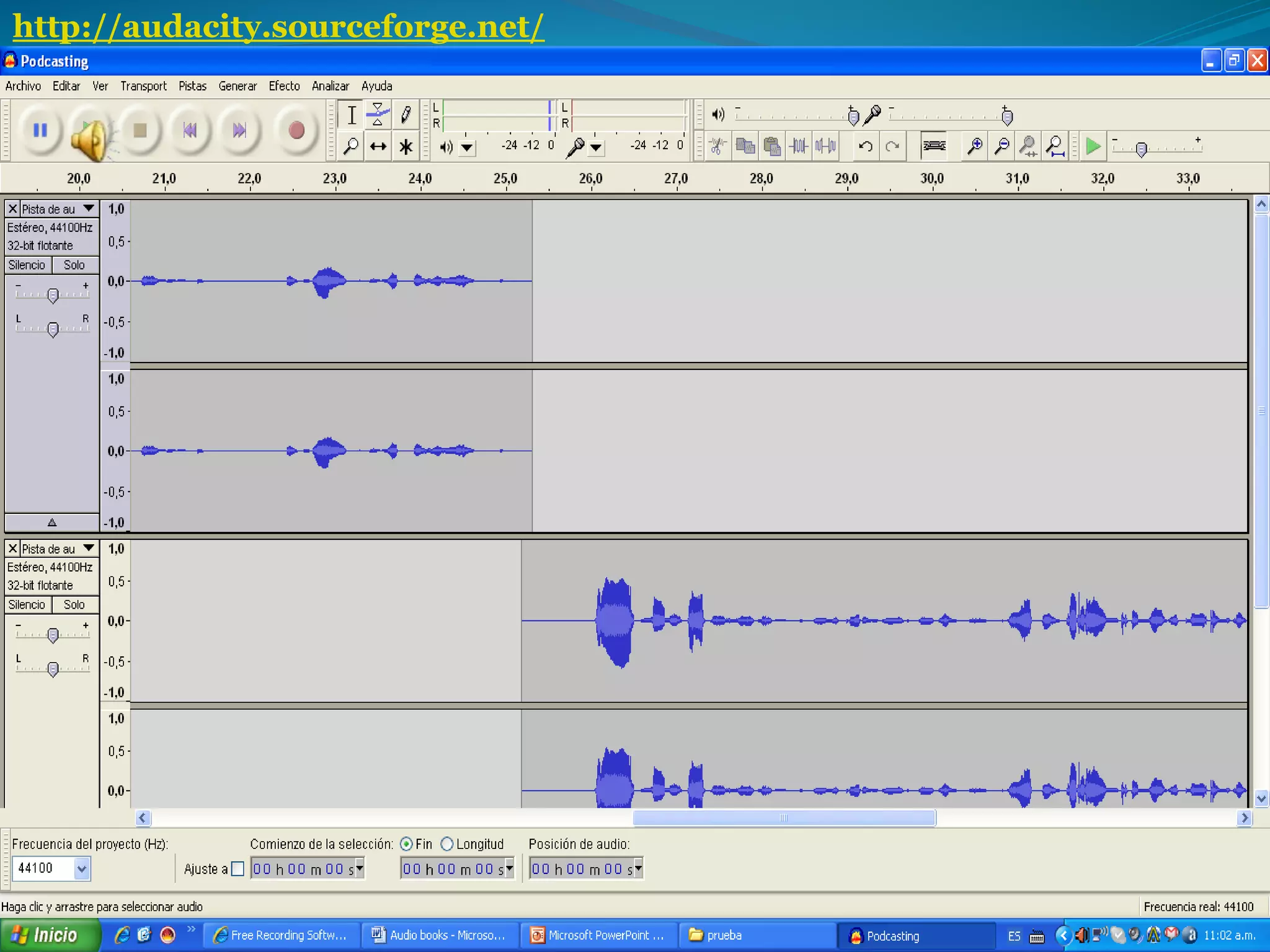Click the output volume slider thumb
The width and height of the screenshot is (1270, 952).
click(x=853, y=117)
